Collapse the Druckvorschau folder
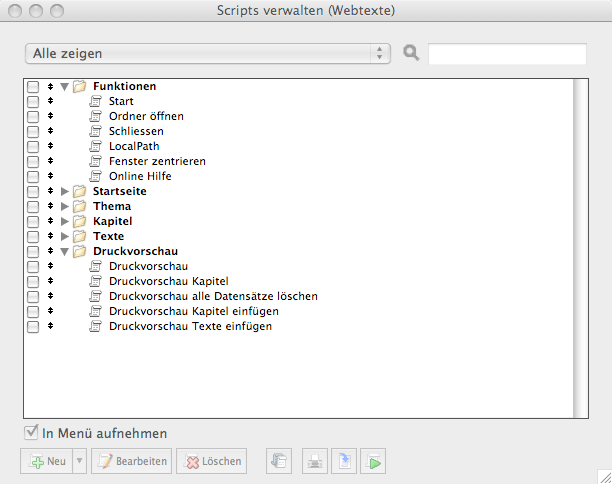Screen dimensions: 612x484 (x=65, y=252)
